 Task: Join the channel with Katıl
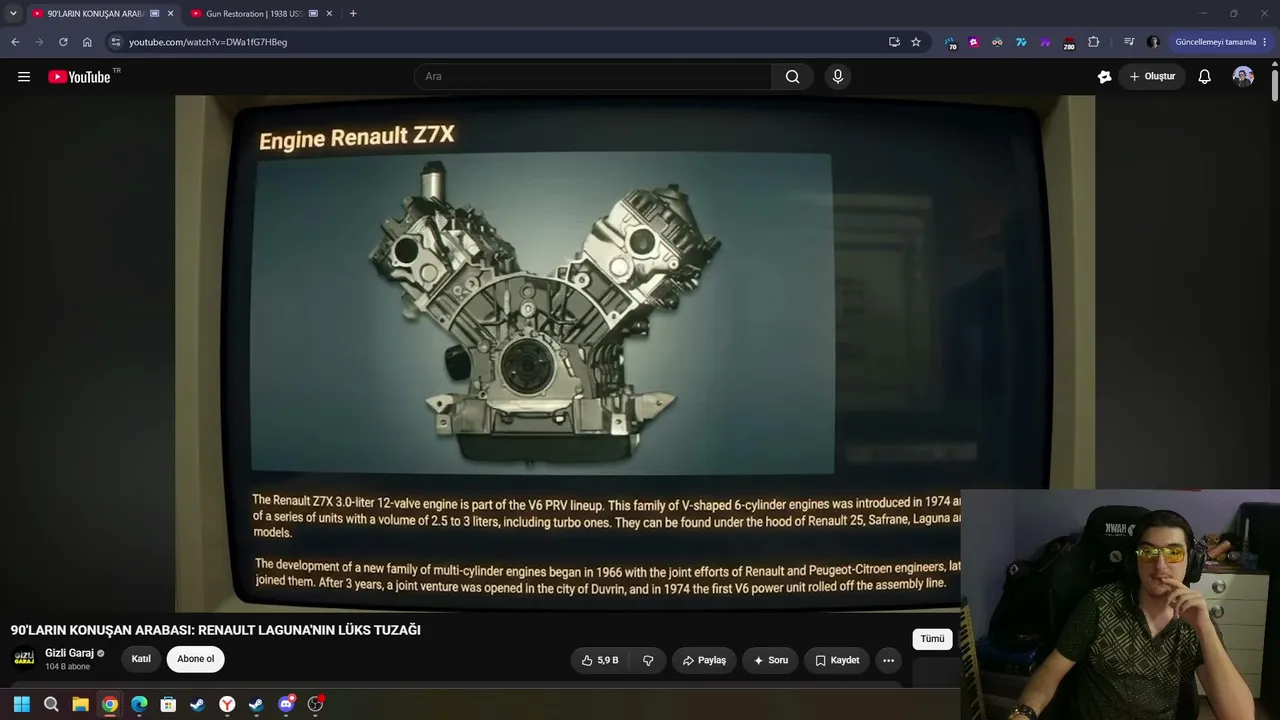(x=141, y=659)
